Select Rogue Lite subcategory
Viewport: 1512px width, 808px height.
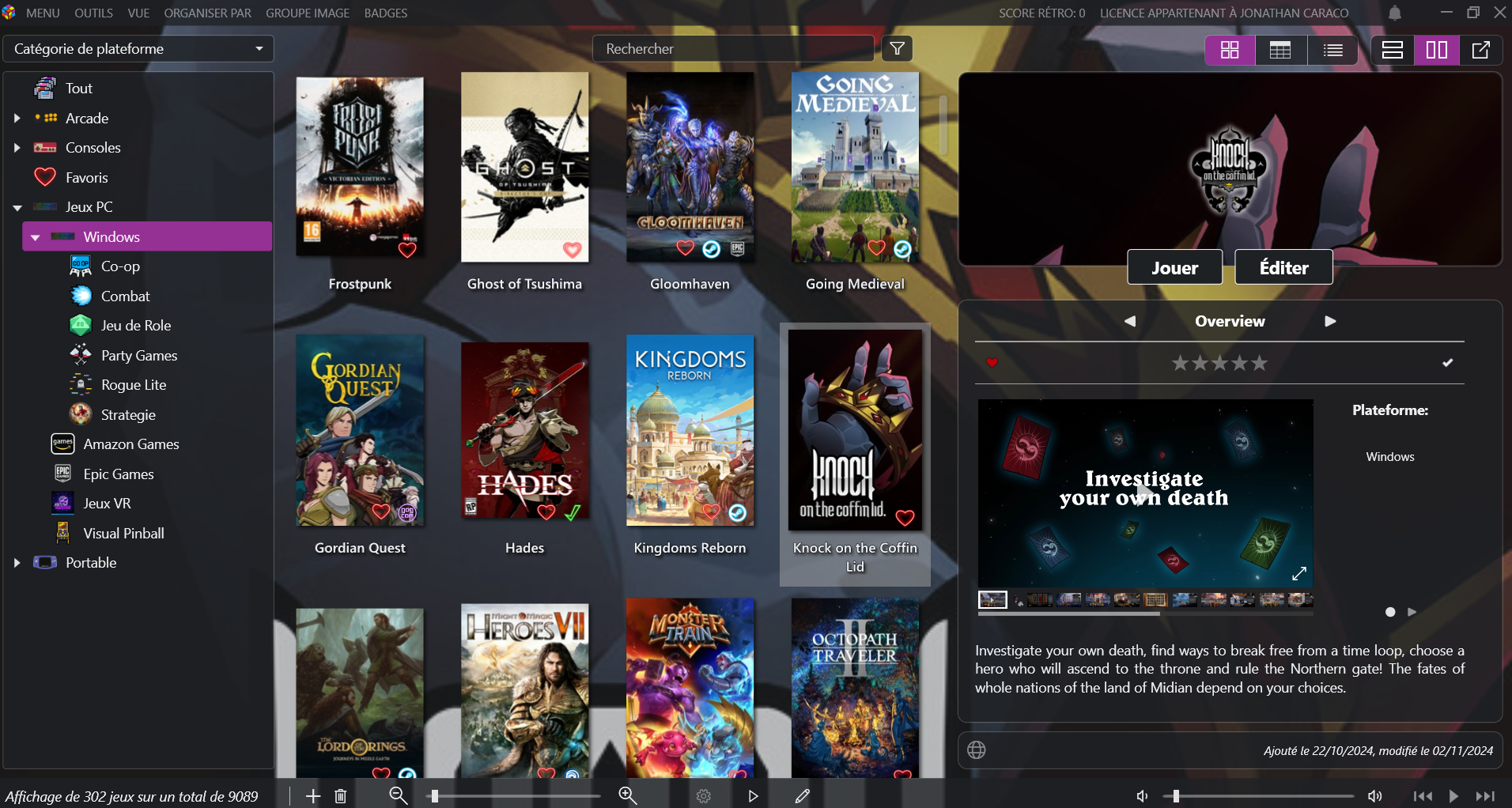134,385
